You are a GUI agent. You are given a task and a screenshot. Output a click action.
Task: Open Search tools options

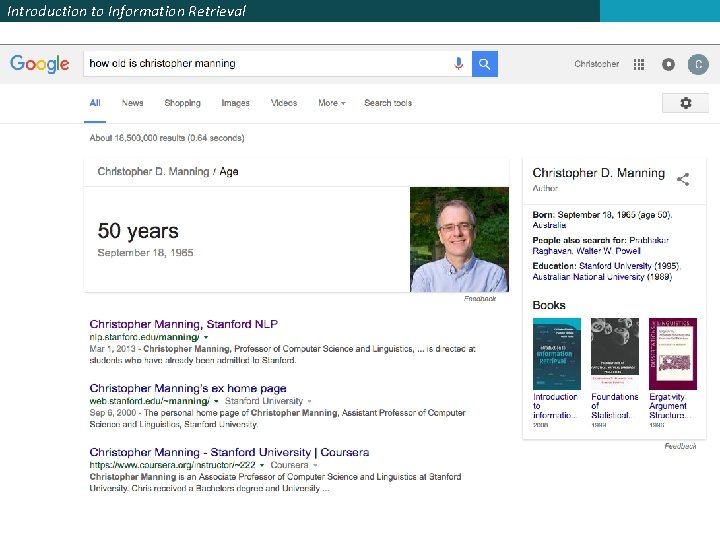(x=388, y=103)
